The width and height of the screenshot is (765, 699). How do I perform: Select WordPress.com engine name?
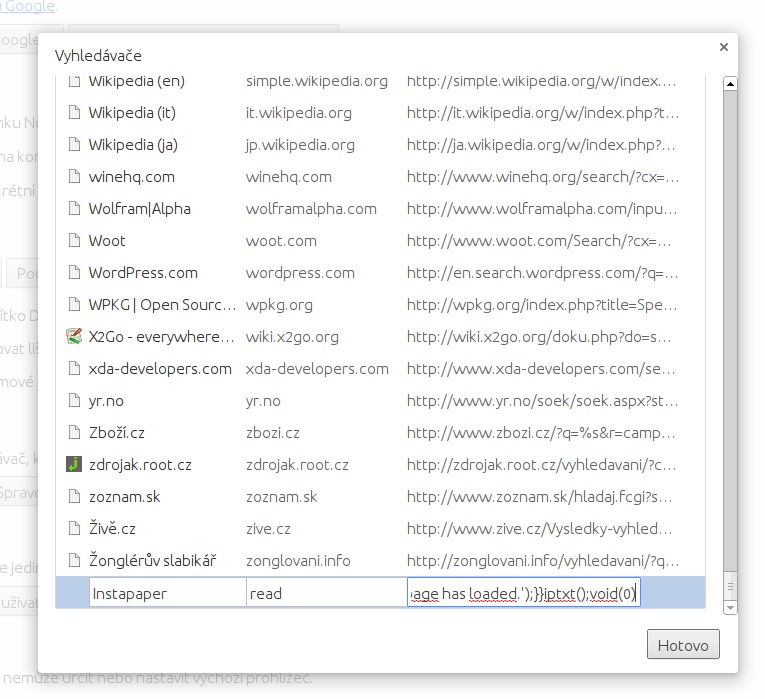(x=143, y=273)
